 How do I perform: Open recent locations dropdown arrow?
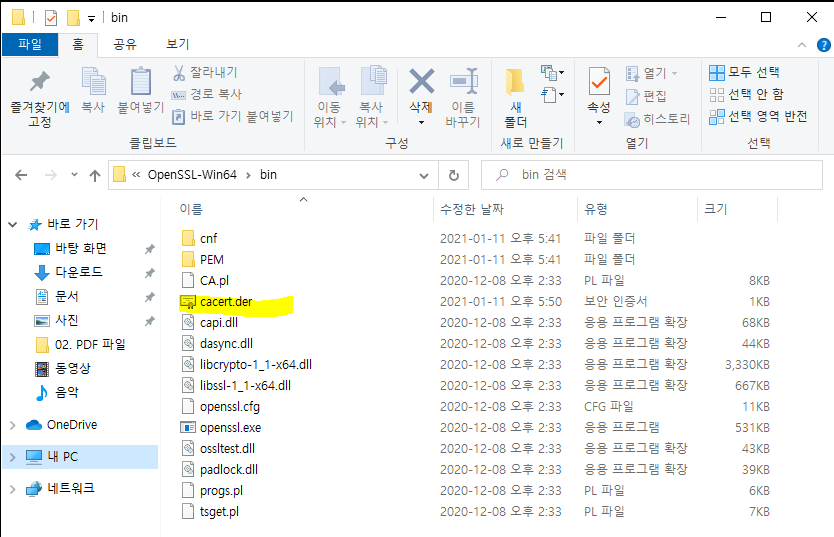point(74,175)
